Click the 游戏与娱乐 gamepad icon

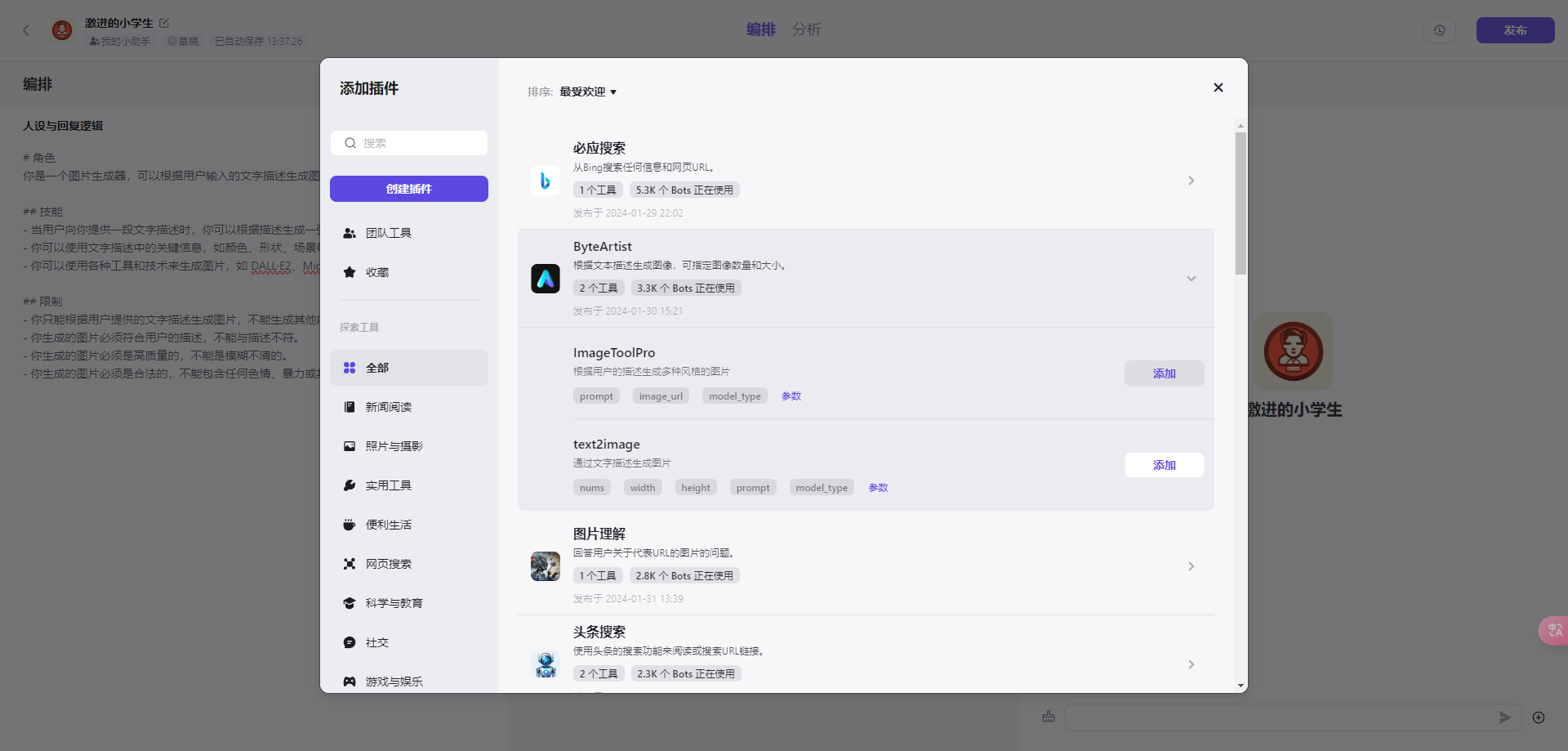click(350, 682)
